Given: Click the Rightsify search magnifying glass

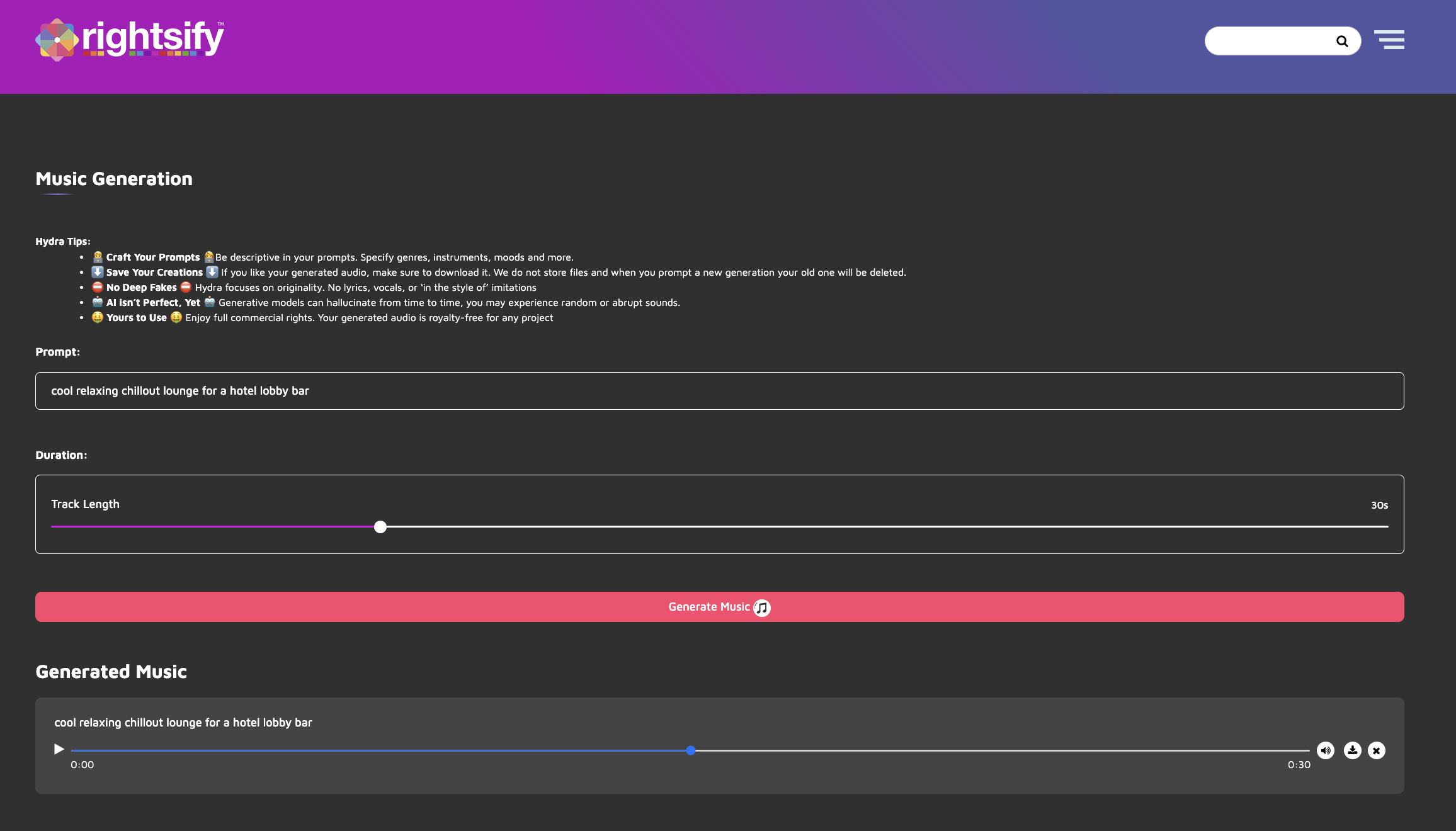Looking at the screenshot, I should (x=1342, y=41).
